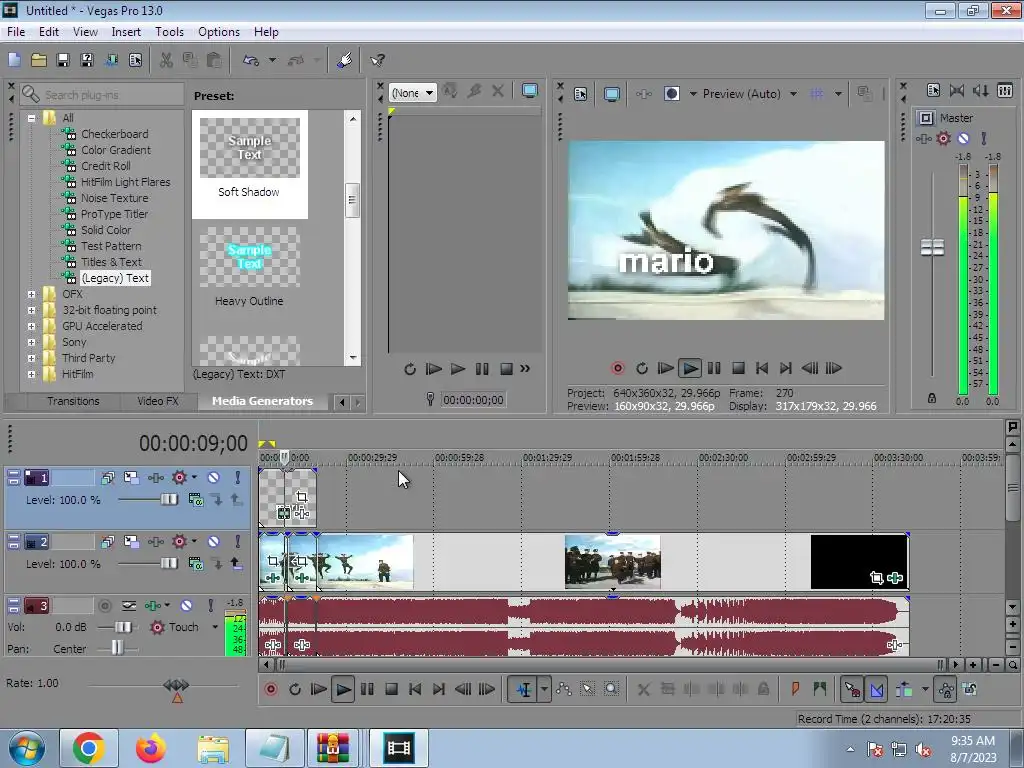This screenshot has width=1024, height=768.
Task: Open the Tools menu
Action: 169,32
